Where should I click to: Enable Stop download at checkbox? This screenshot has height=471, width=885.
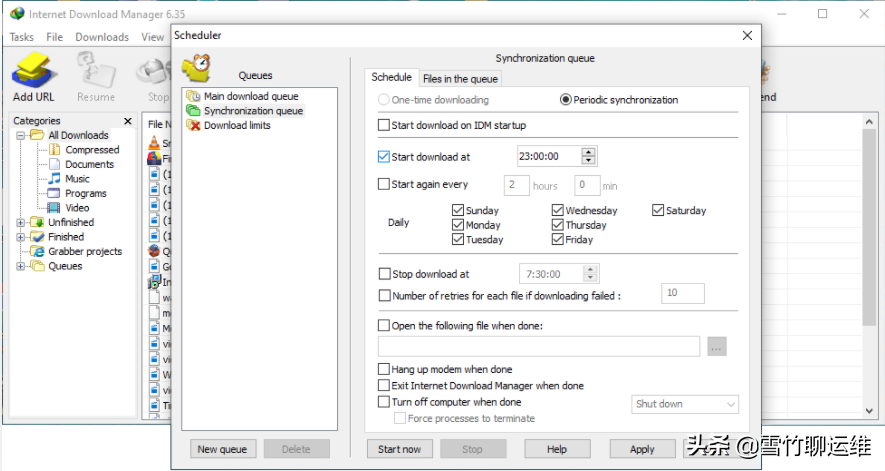384,274
